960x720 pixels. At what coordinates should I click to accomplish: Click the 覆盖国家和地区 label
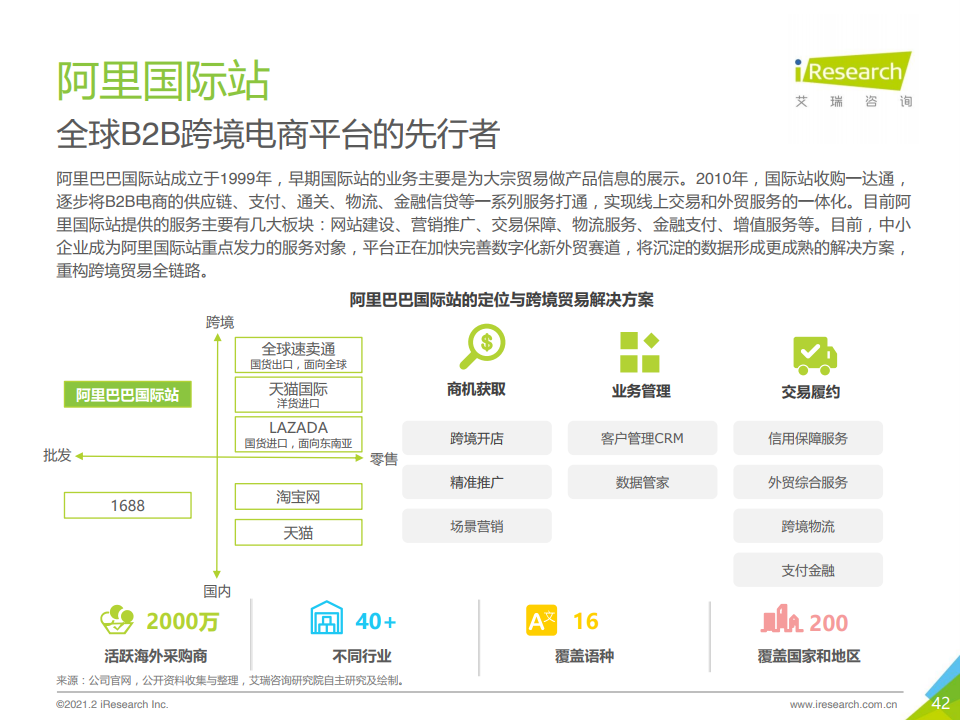[809, 656]
